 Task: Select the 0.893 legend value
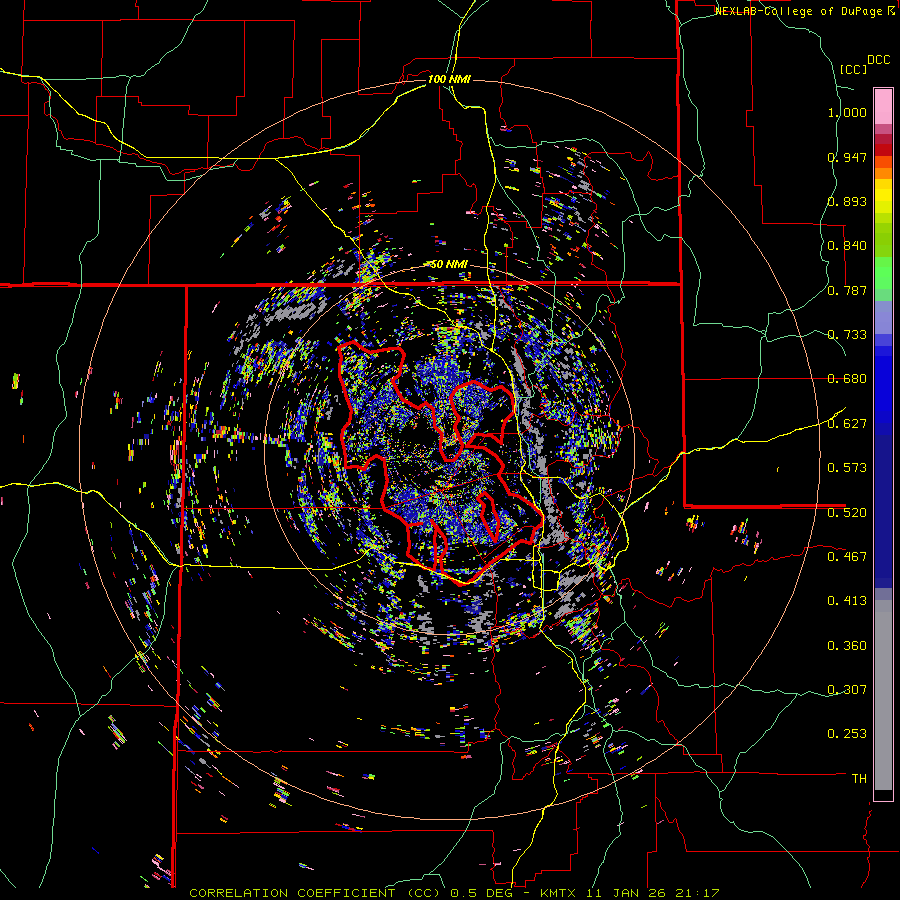[847, 201]
